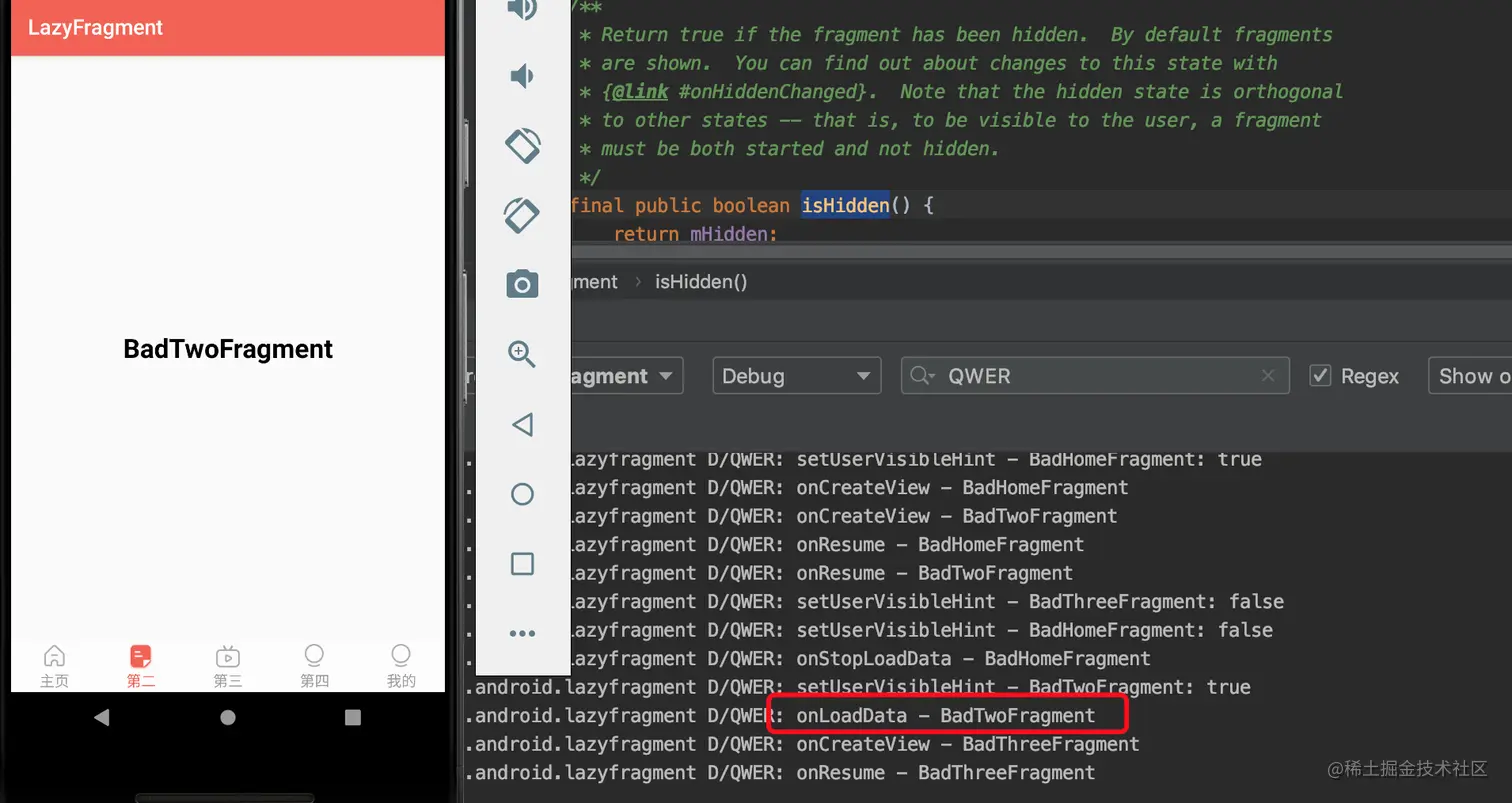
Task: Select the 第二 bottom tab
Action: coord(141,667)
